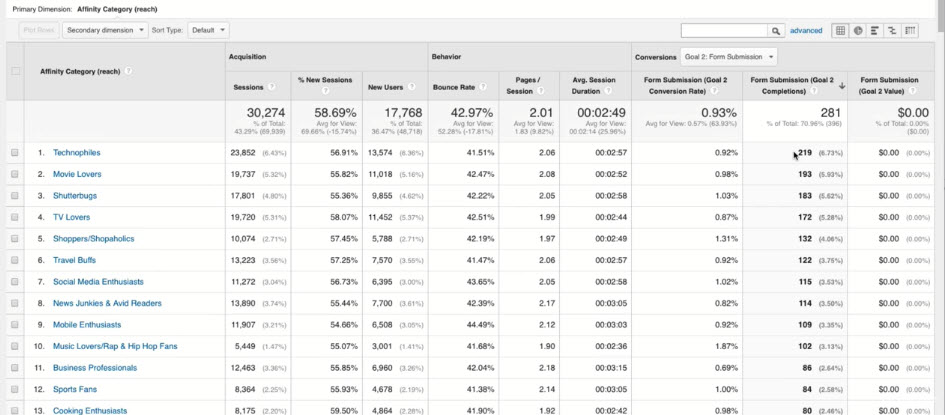The height and width of the screenshot is (415, 945).
Task: Click the Travel Buffs category link
Action: (x=75, y=260)
